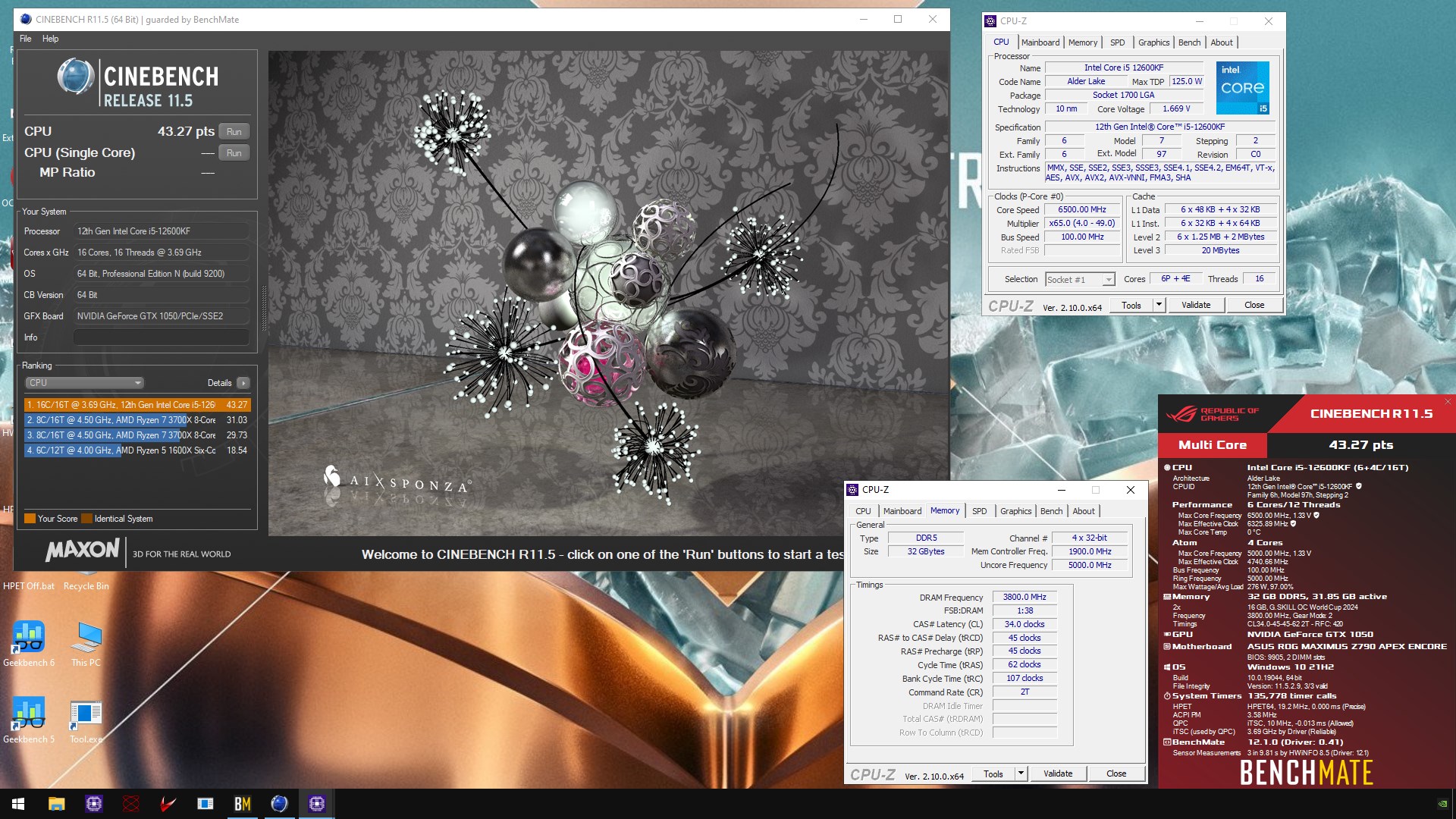Click the orange Your Score legend swatch

(x=30, y=519)
